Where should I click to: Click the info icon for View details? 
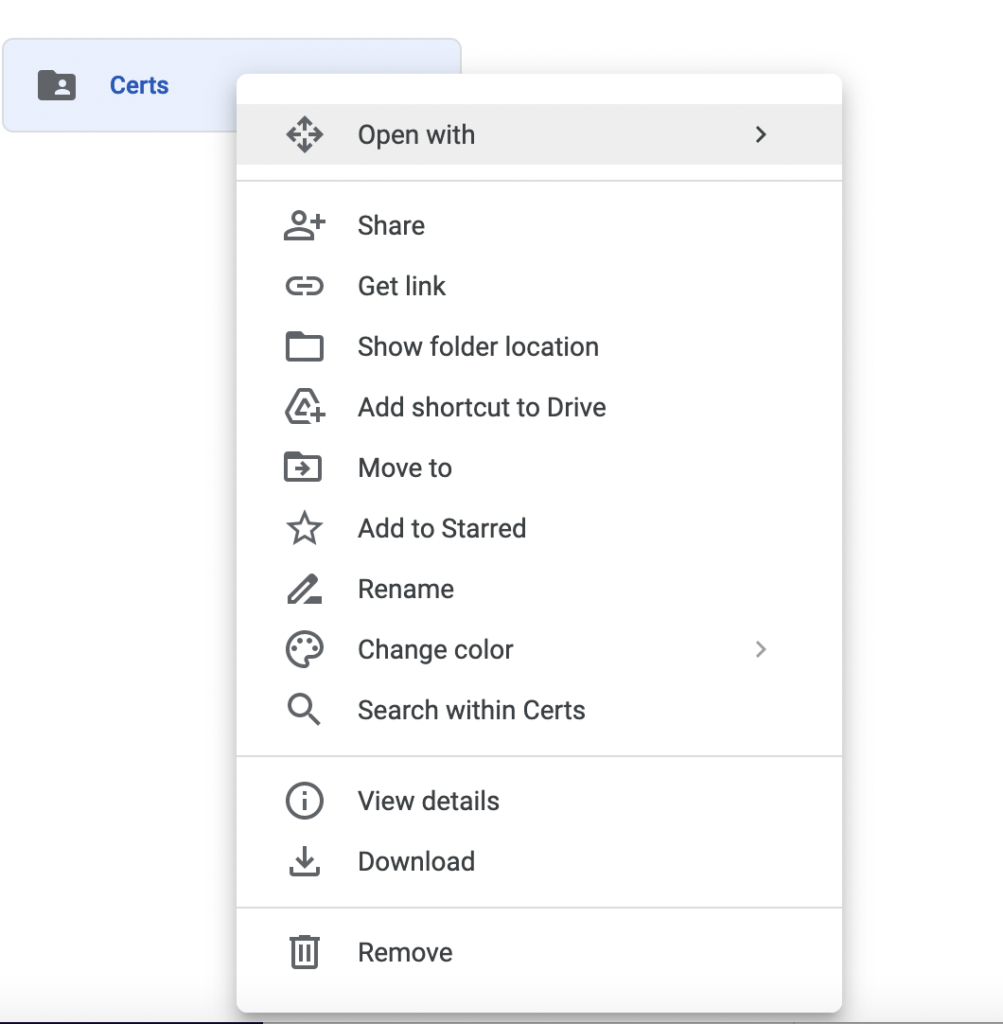coord(304,801)
